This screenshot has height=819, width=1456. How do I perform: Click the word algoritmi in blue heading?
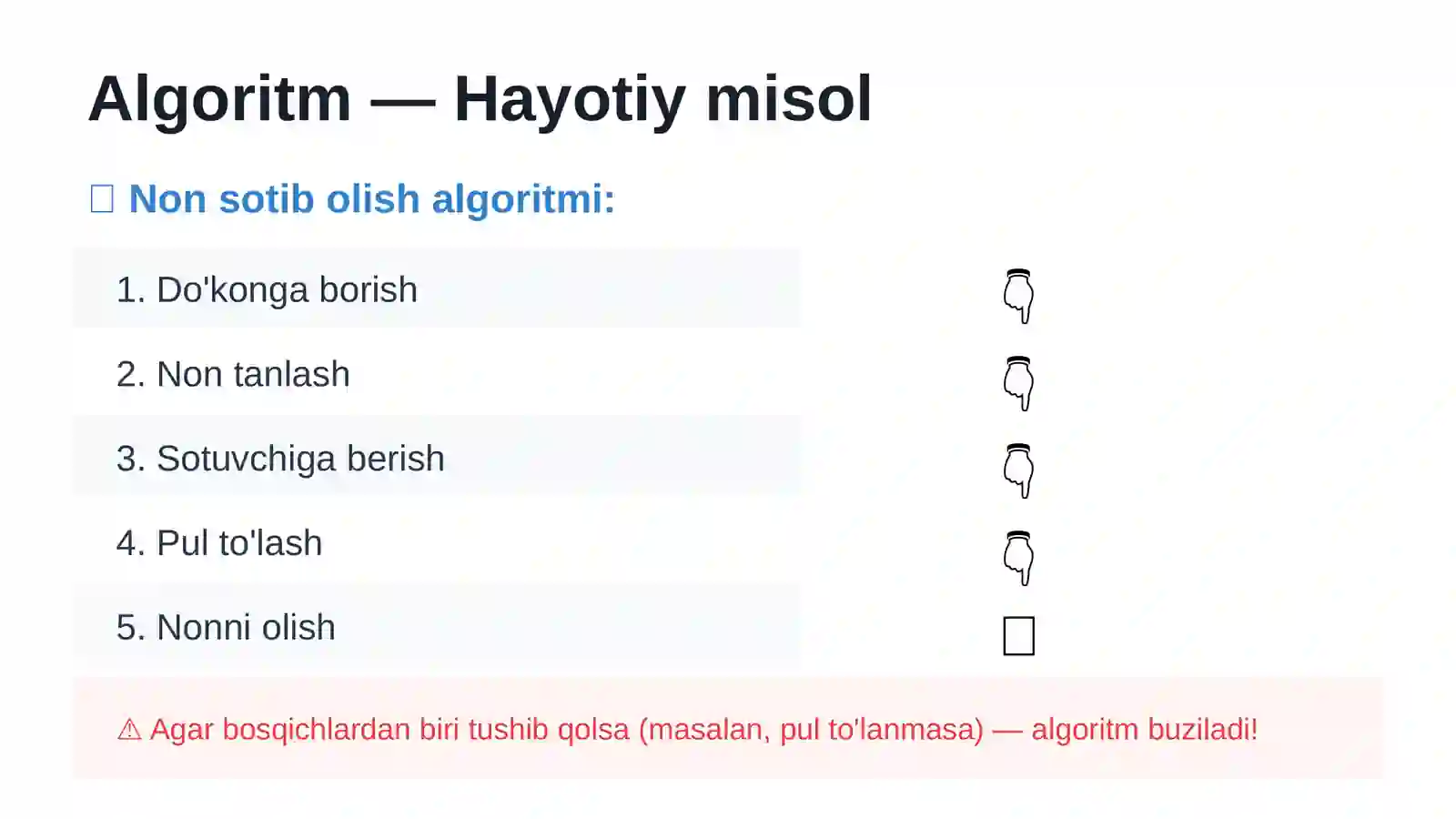(x=522, y=198)
